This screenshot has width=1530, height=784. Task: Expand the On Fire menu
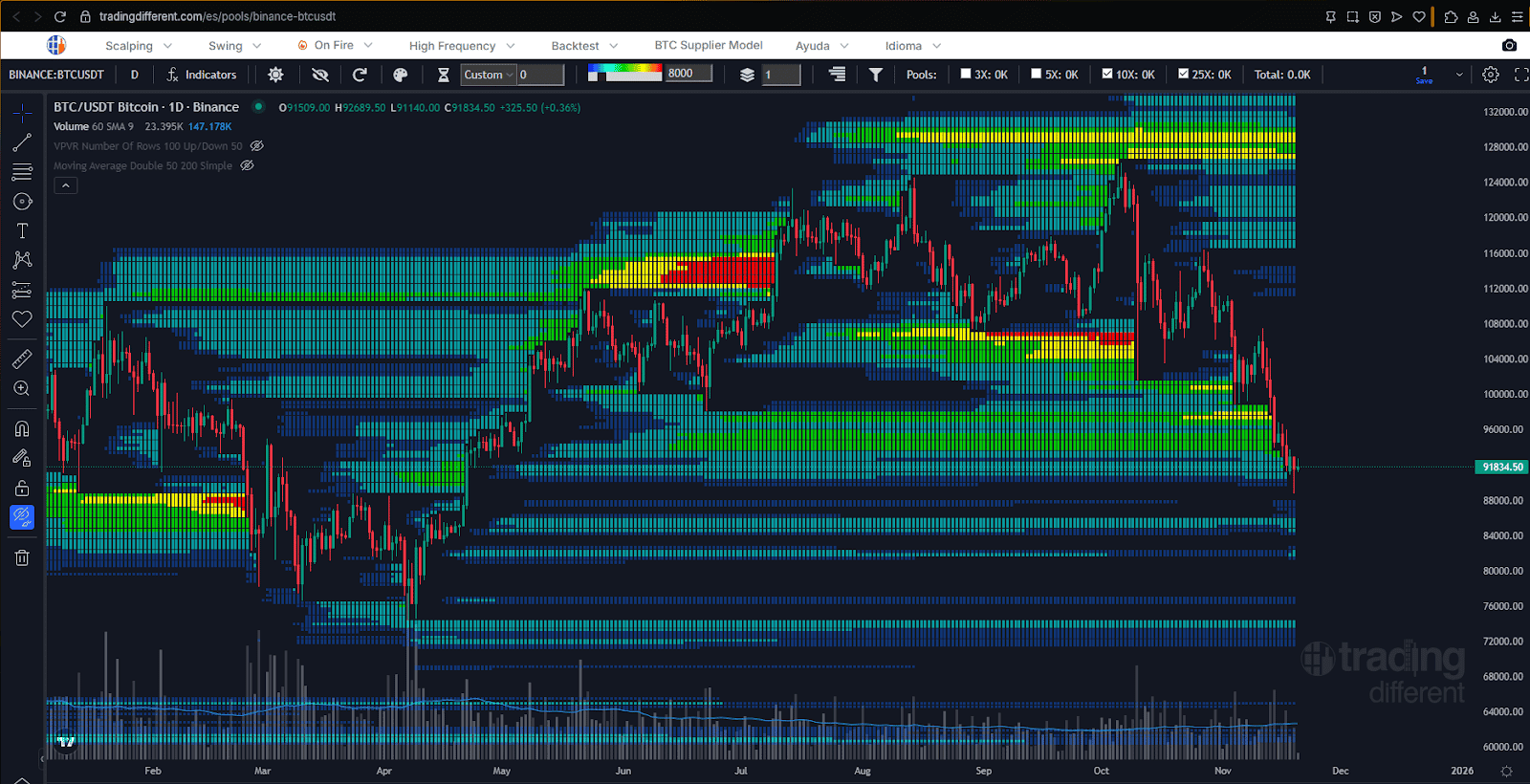pos(335,45)
